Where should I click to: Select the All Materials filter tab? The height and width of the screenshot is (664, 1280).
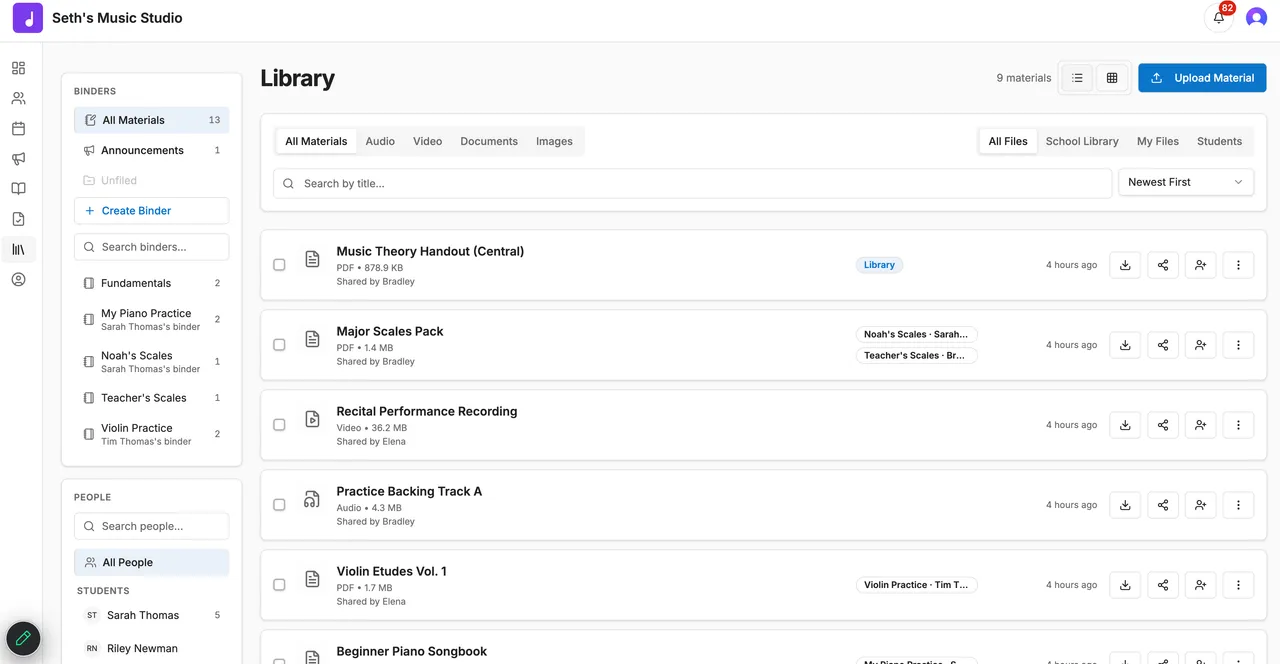(316, 141)
